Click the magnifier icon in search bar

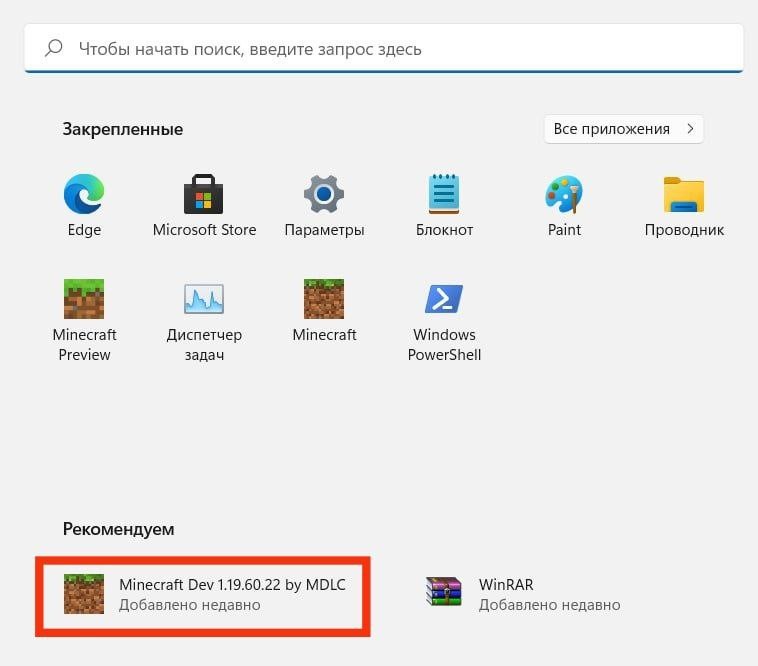point(54,48)
